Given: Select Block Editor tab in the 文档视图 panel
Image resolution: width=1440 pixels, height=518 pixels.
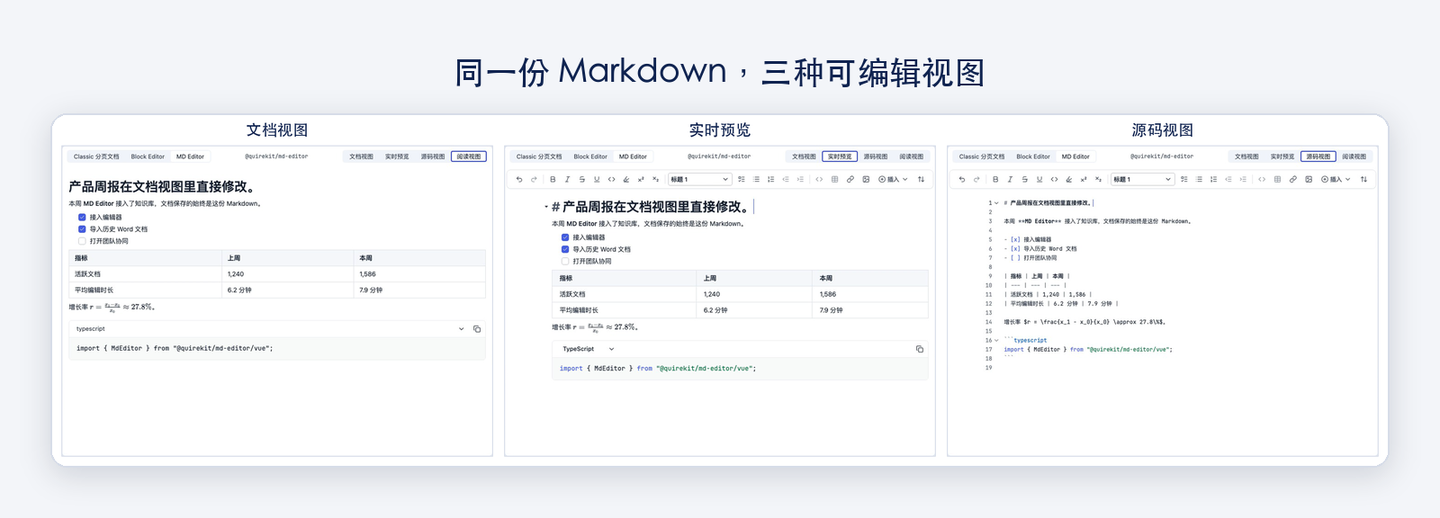Looking at the screenshot, I should click(x=147, y=156).
